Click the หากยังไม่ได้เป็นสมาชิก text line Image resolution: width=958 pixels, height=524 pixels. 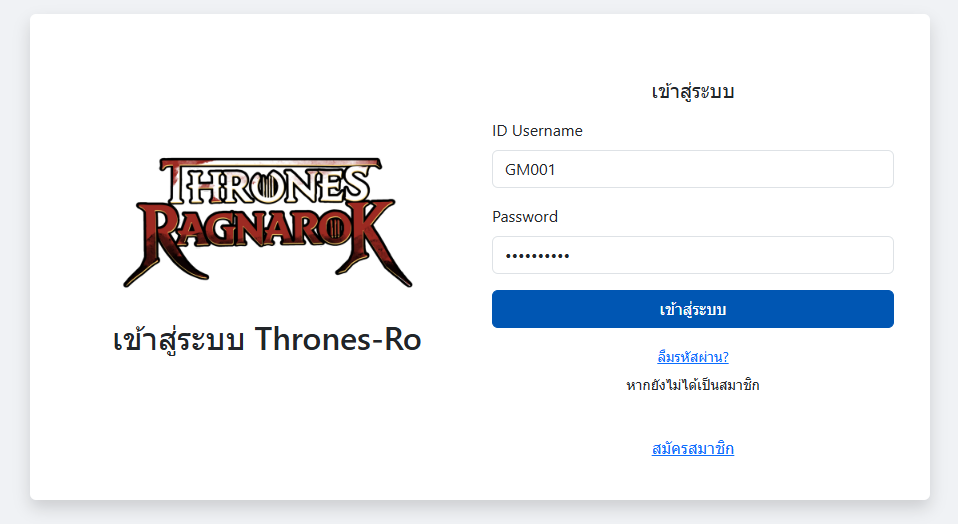(x=692, y=385)
